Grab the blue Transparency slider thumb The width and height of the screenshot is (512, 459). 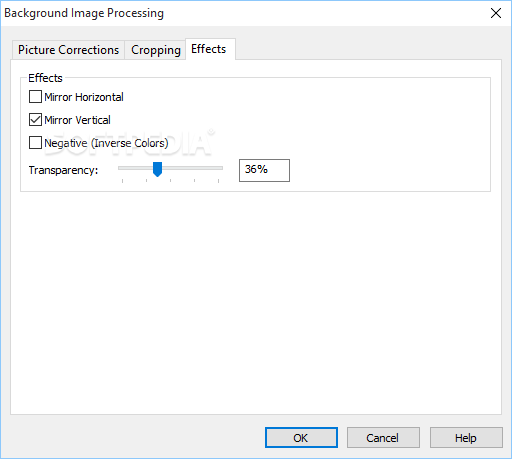pos(157,169)
